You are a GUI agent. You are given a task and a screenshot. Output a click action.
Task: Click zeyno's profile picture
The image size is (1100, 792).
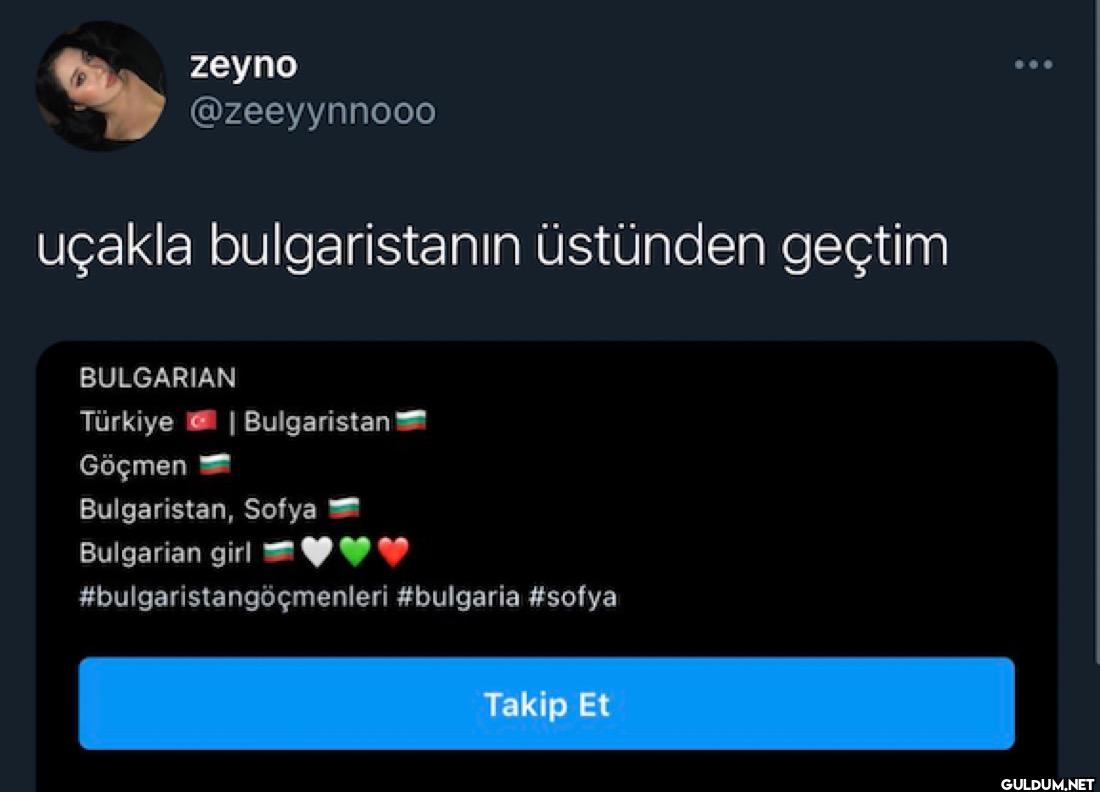[x=101, y=86]
